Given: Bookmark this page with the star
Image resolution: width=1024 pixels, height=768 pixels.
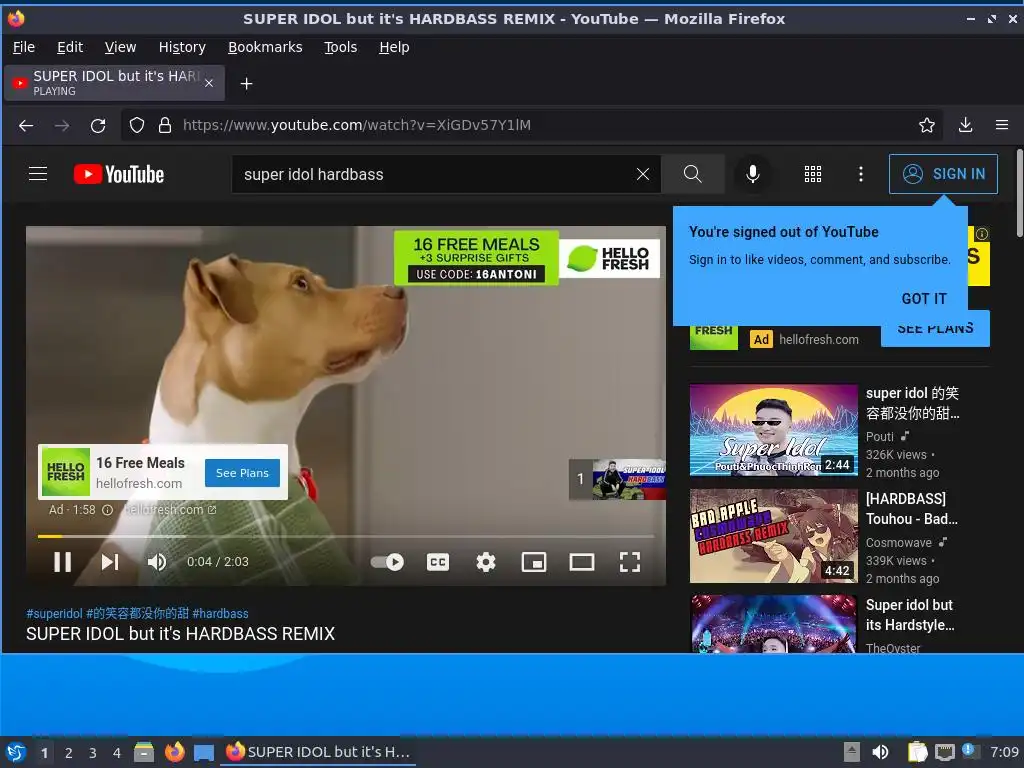Looking at the screenshot, I should [x=927, y=125].
